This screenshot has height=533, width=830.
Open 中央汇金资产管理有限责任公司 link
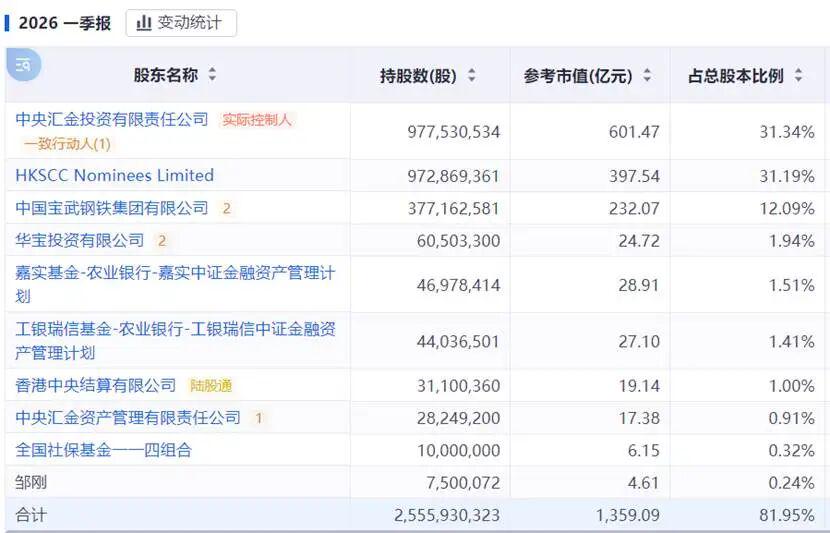pos(128,418)
